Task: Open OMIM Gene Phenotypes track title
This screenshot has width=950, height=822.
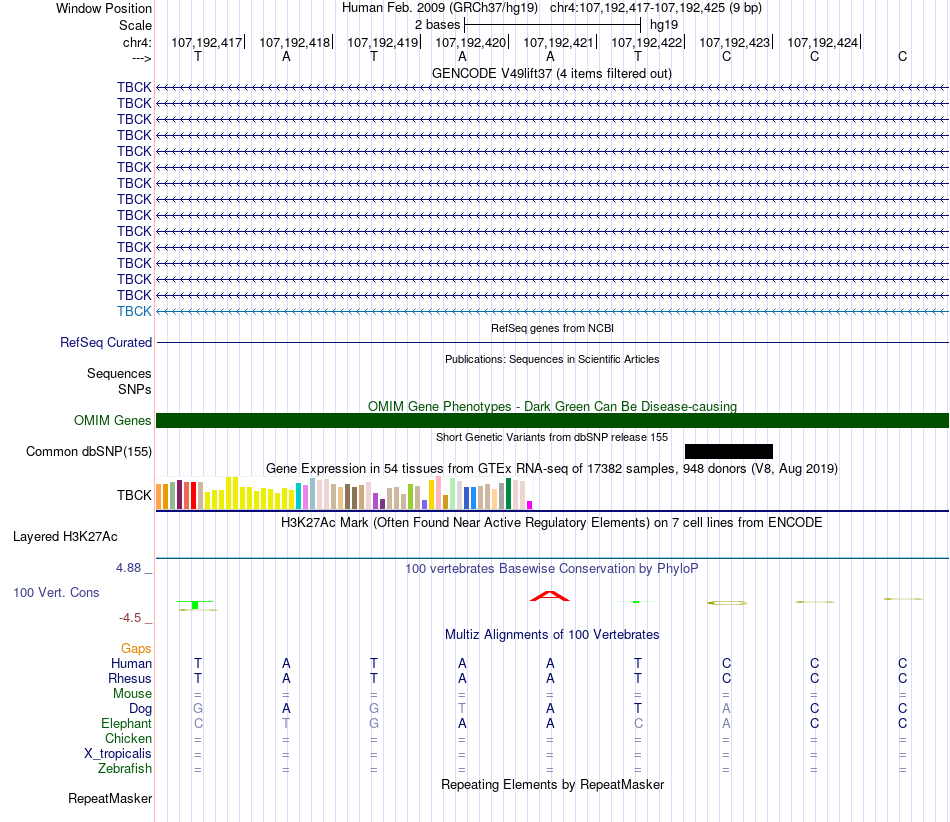Action: [x=552, y=406]
